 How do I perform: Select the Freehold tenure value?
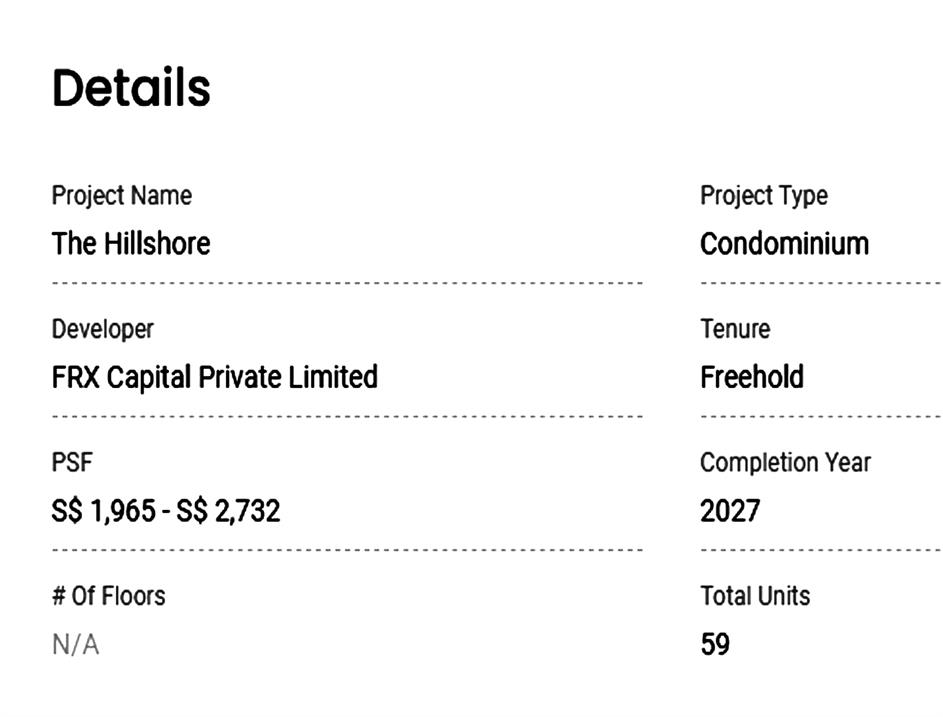point(752,378)
